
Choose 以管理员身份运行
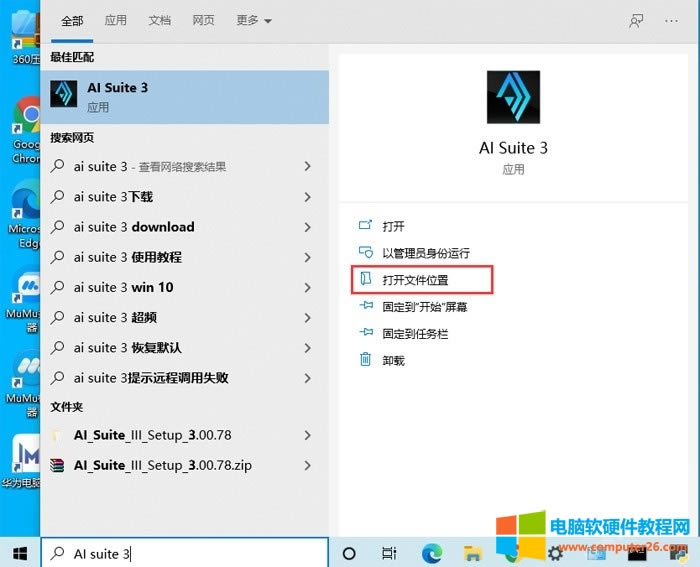tap(425, 253)
